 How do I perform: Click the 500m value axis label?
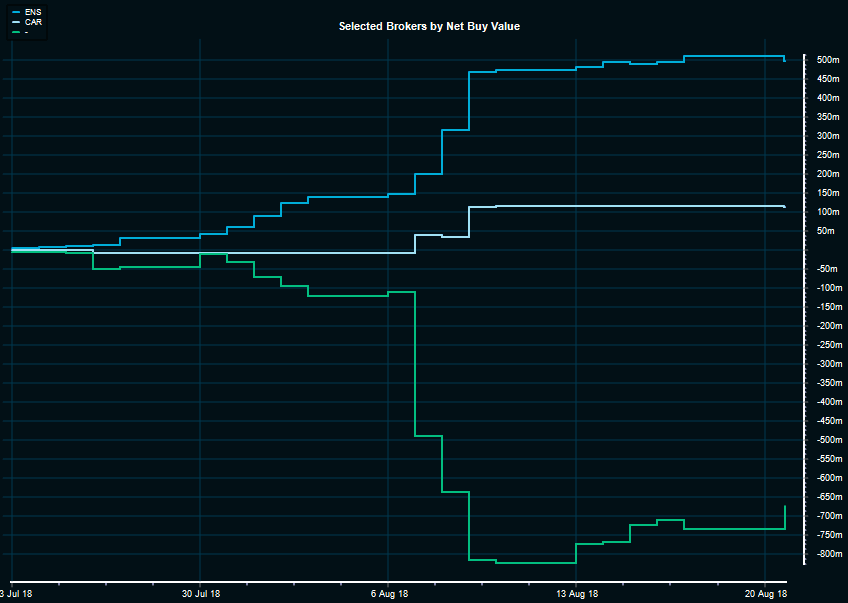tap(826, 60)
